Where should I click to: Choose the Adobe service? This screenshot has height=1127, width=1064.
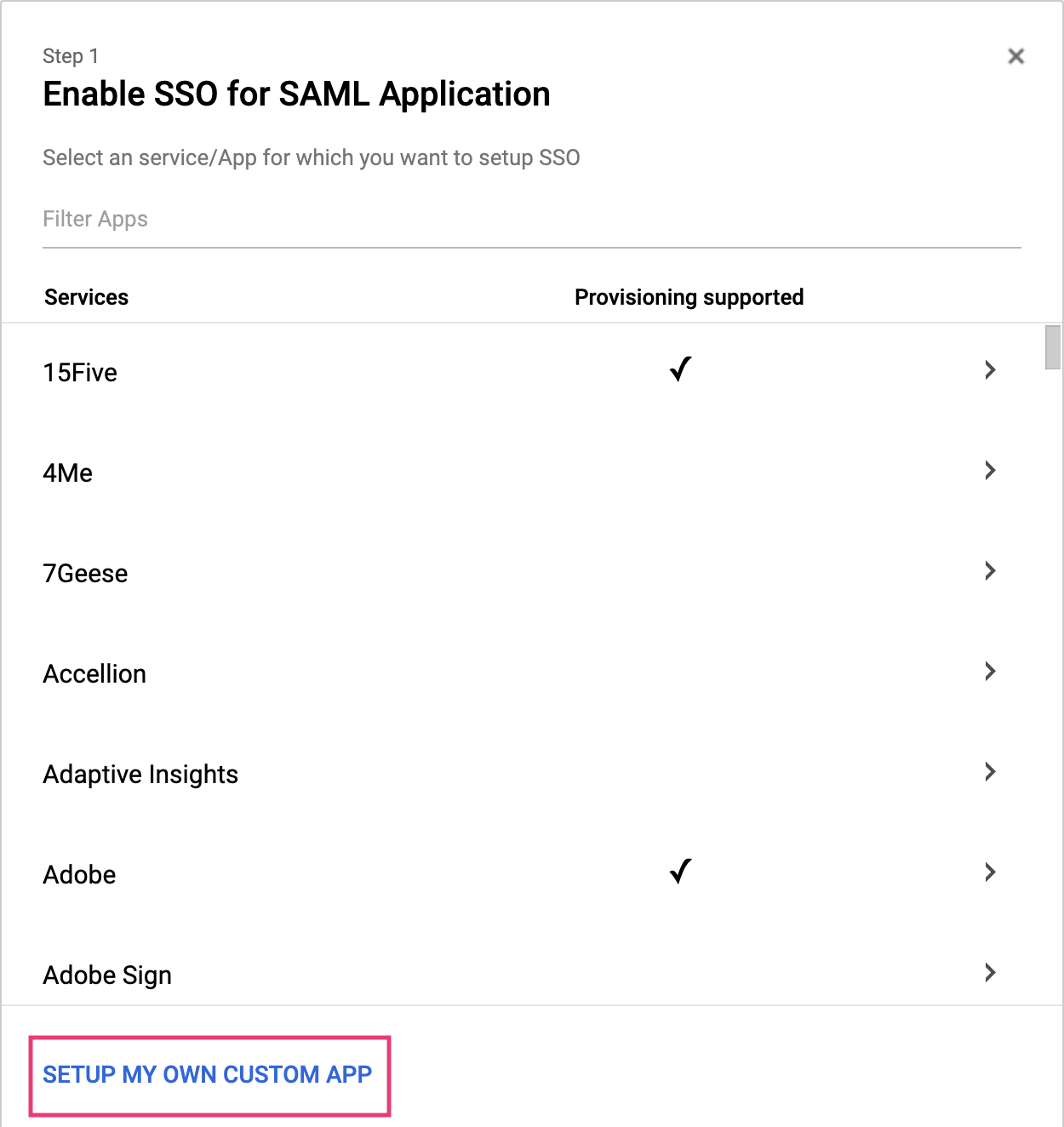pos(79,875)
